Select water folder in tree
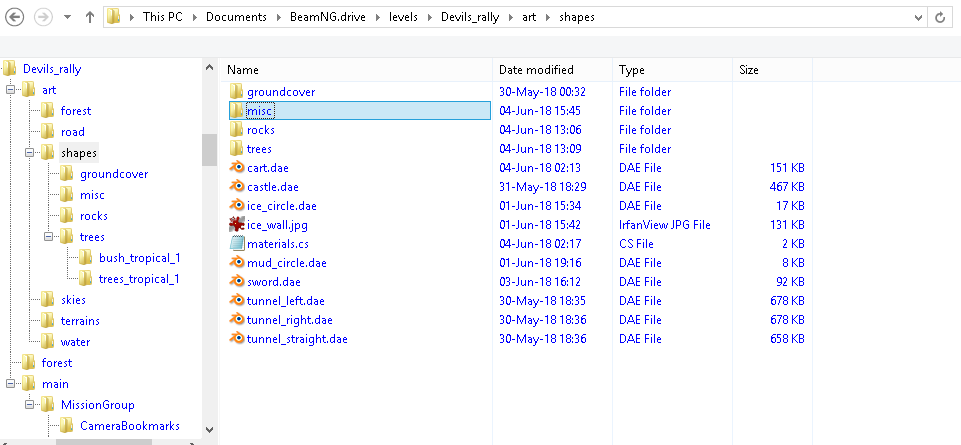Viewport: 961px width, 445px height. pyautogui.click(x=75, y=342)
